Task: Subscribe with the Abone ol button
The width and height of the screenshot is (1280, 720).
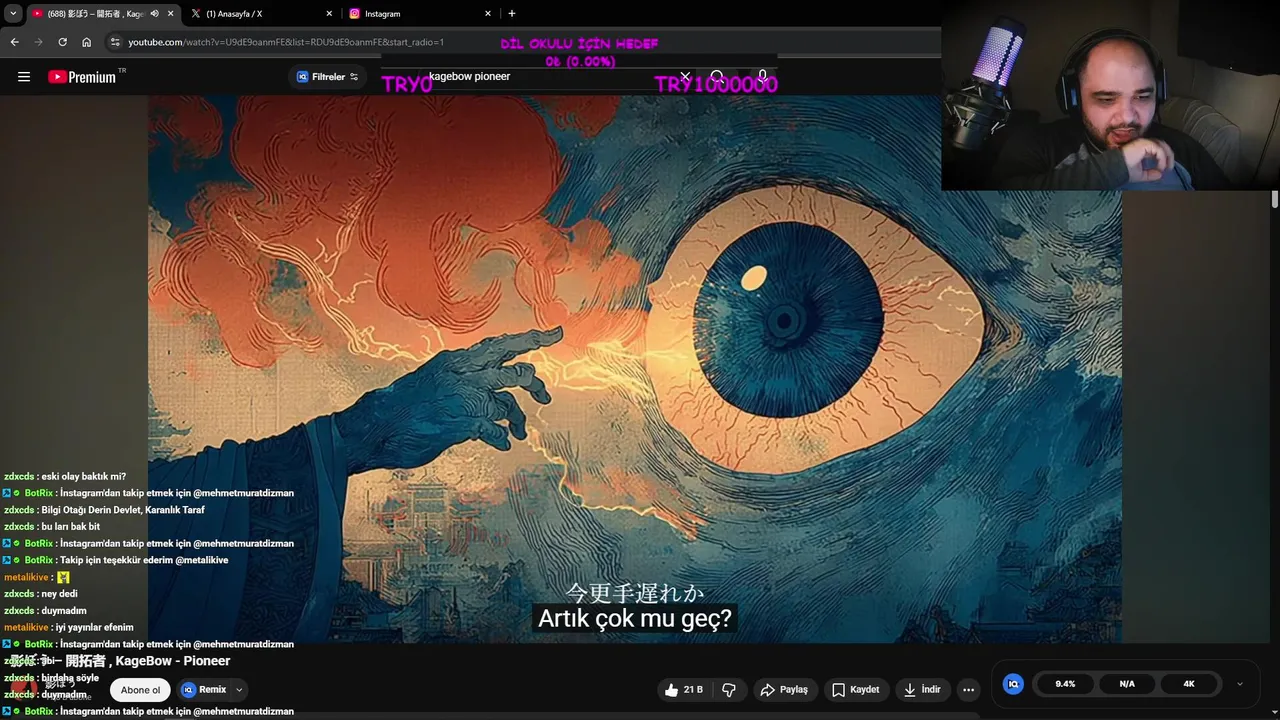Action: click(140, 690)
